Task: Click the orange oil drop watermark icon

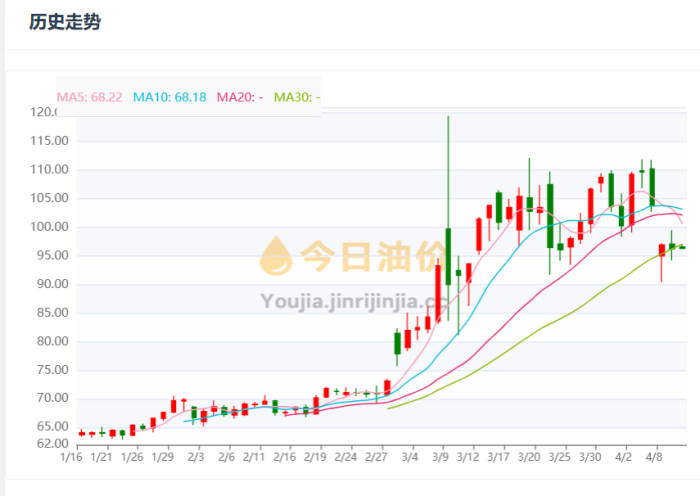Action: point(277,256)
